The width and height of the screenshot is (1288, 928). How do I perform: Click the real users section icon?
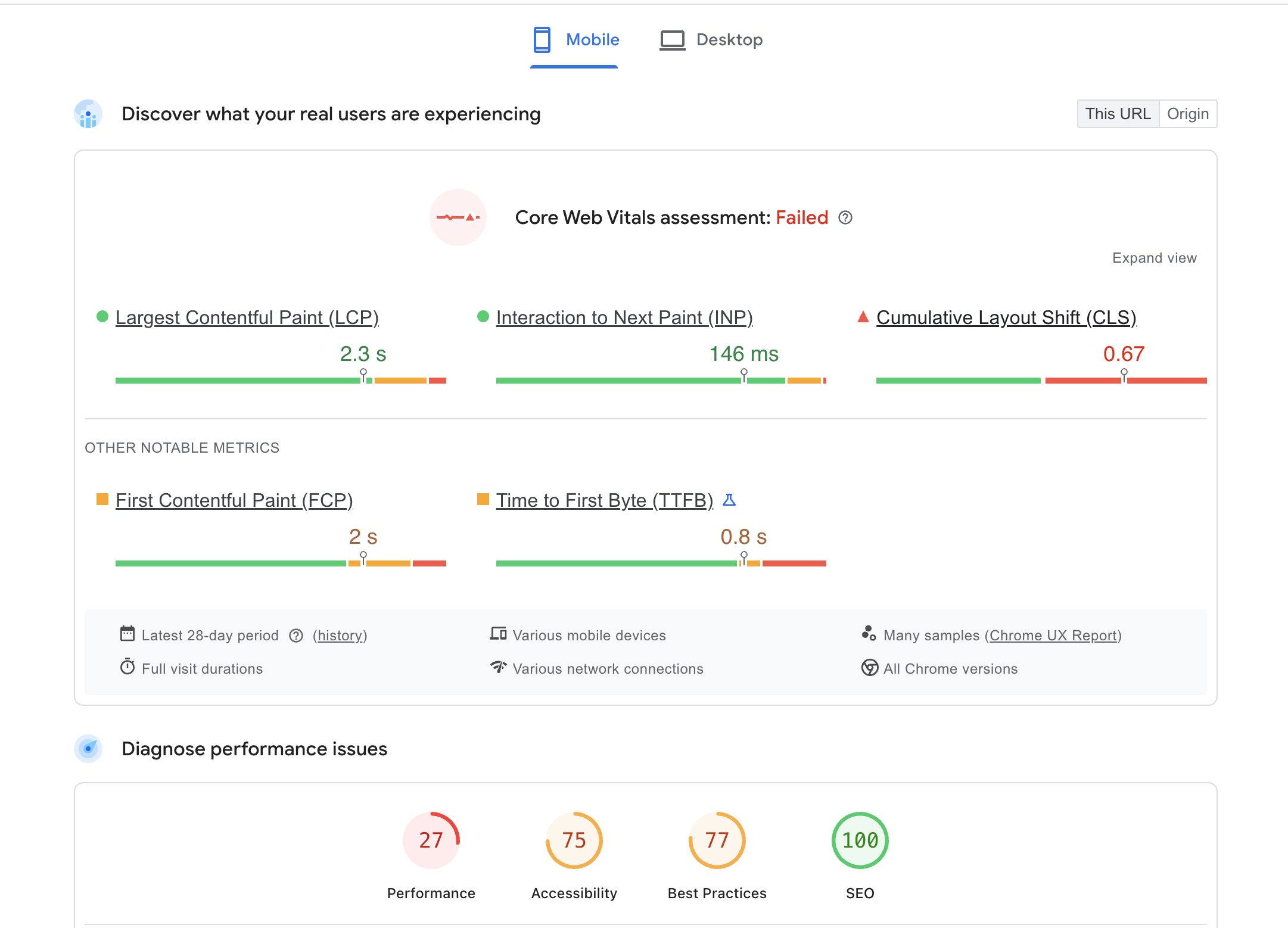pyautogui.click(x=88, y=114)
